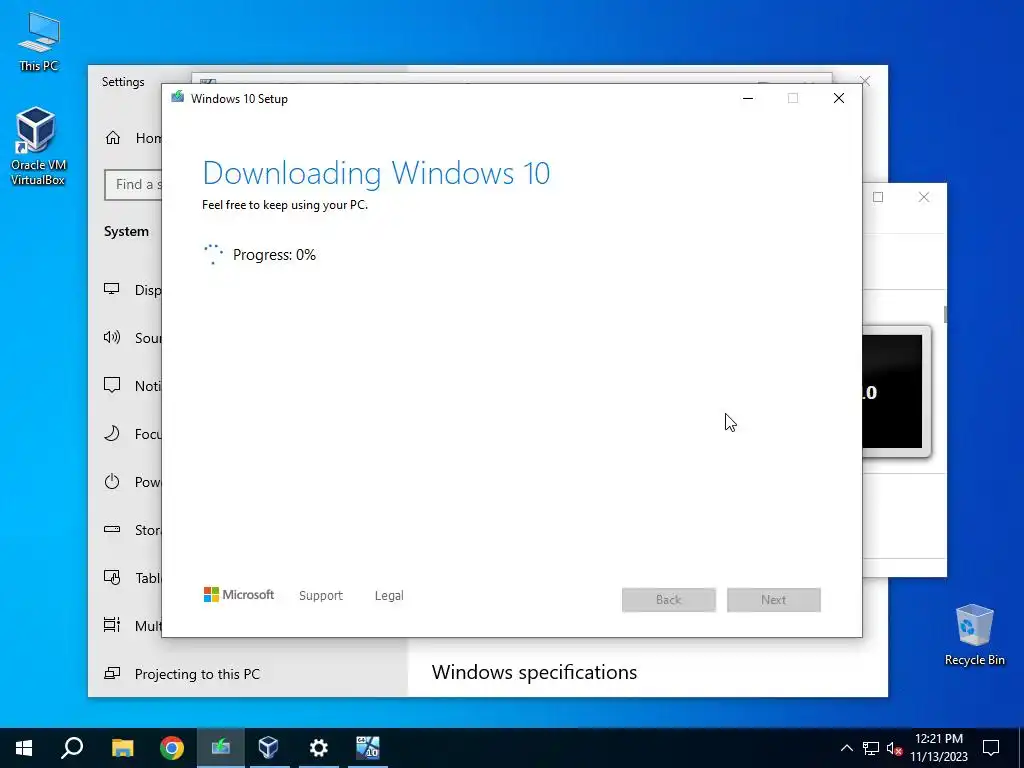Click the Windows 10 Setup title bar icon
This screenshot has width=1024, height=768.
[x=178, y=98]
